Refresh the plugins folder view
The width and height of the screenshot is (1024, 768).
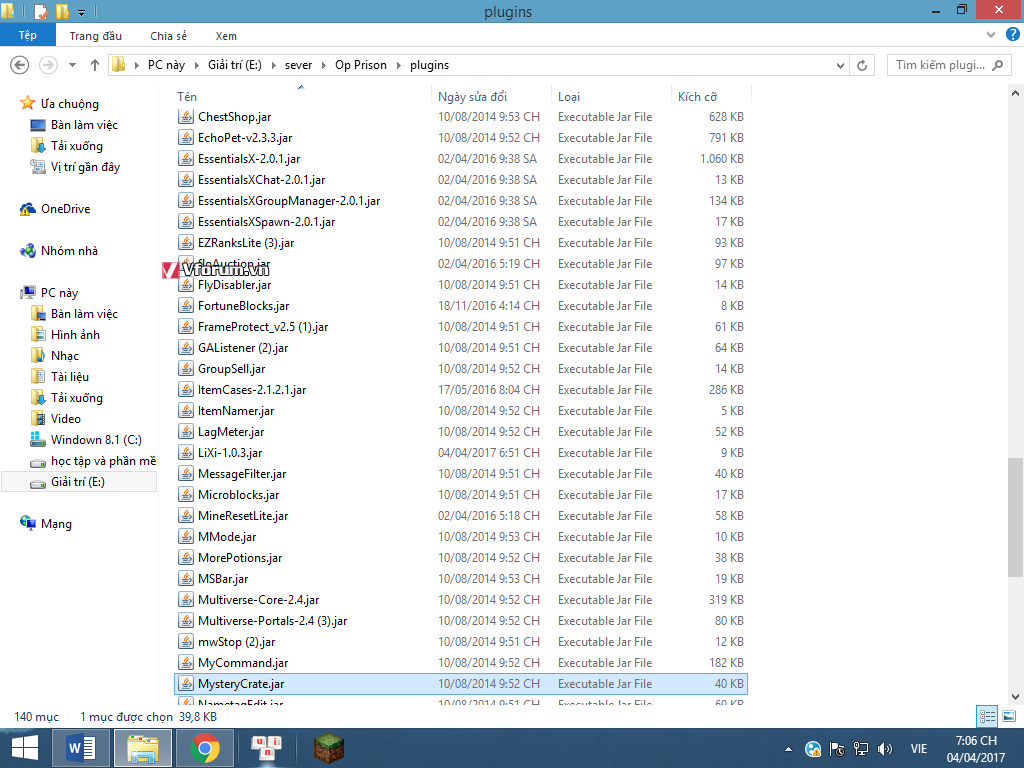pyautogui.click(x=862, y=65)
